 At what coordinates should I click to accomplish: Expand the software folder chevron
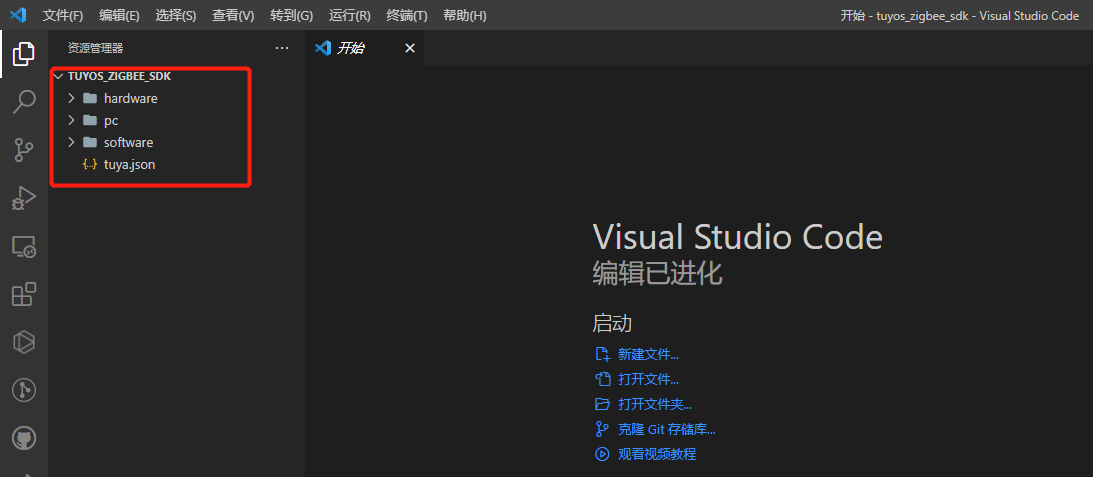(71, 142)
